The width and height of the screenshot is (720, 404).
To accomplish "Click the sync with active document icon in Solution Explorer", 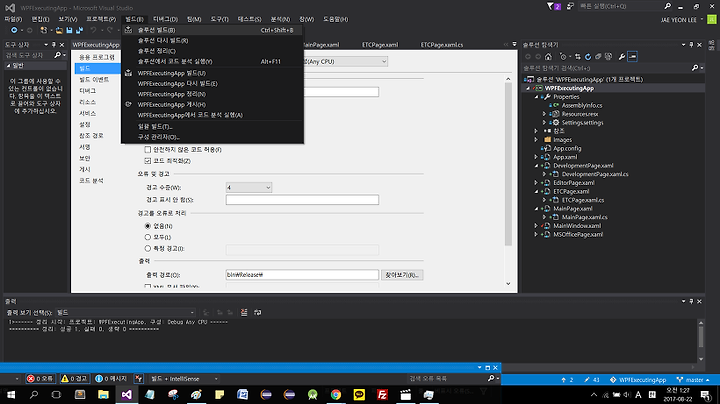I will pos(578,56).
